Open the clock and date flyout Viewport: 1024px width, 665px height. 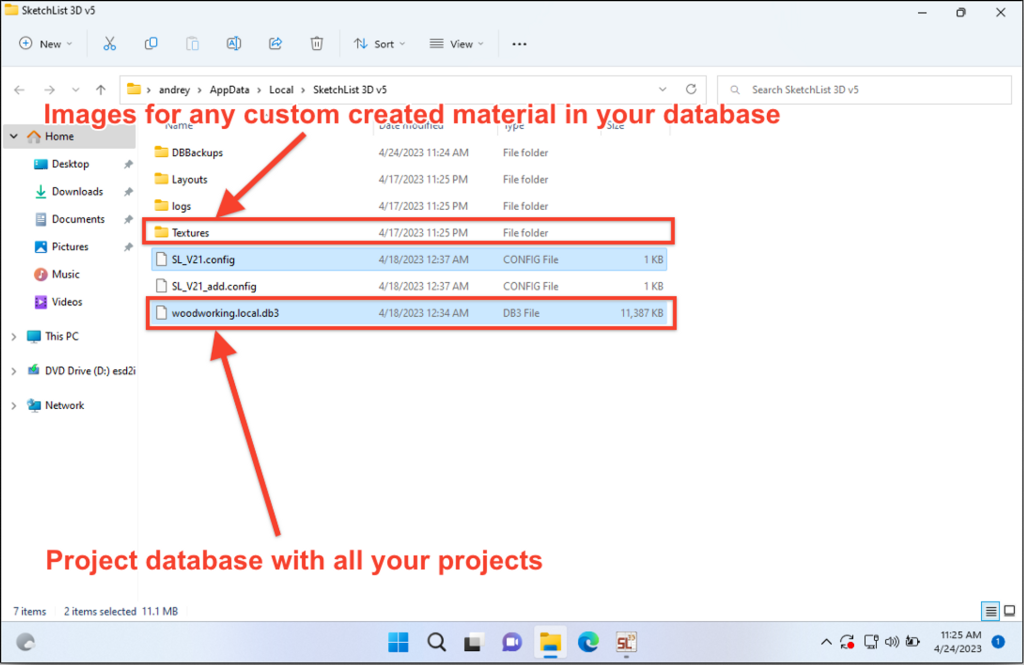point(958,641)
